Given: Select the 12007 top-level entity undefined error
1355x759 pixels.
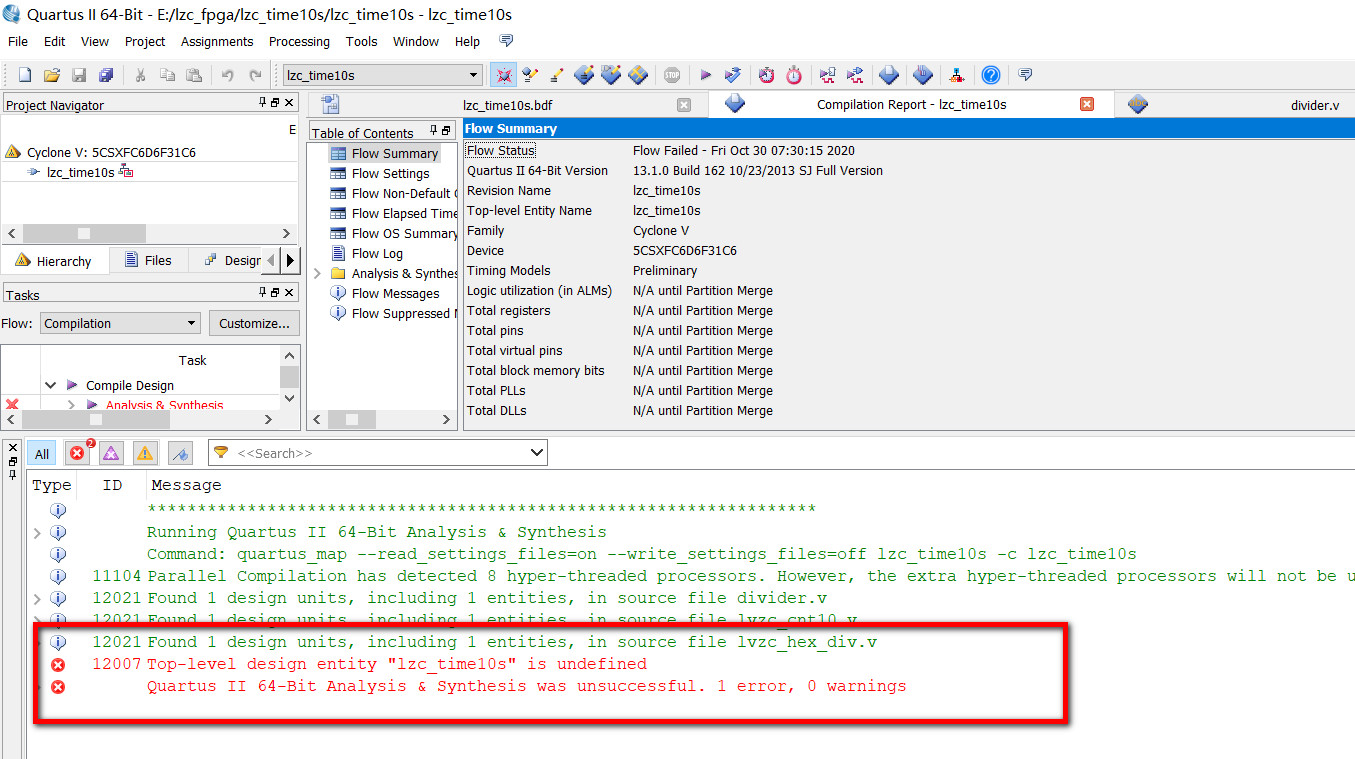Looking at the screenshot, I should pos(397,664).
